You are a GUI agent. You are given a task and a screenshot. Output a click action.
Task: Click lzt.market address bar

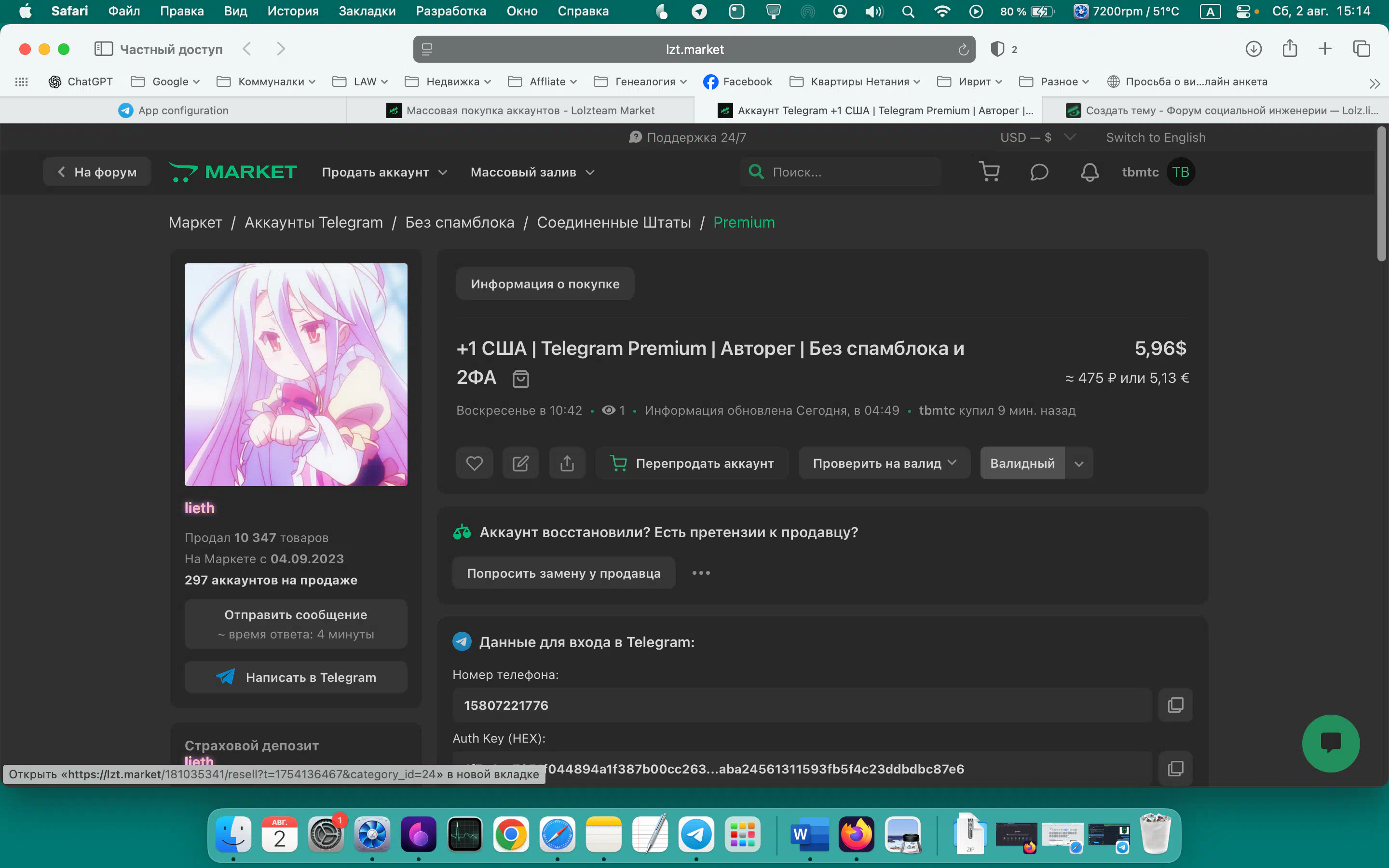pos(694,49)
